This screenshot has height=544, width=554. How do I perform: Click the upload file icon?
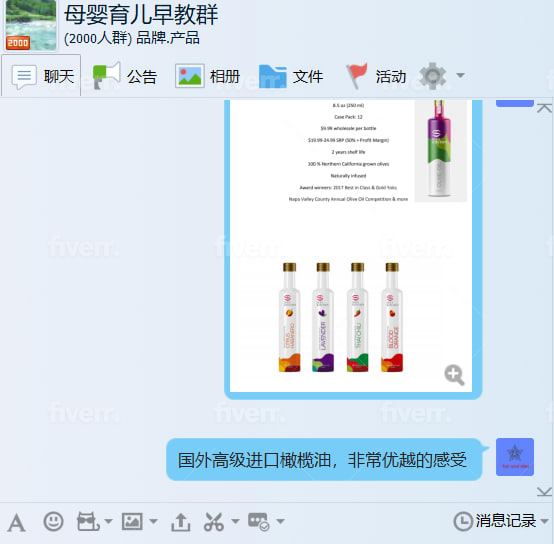point(181,522)
